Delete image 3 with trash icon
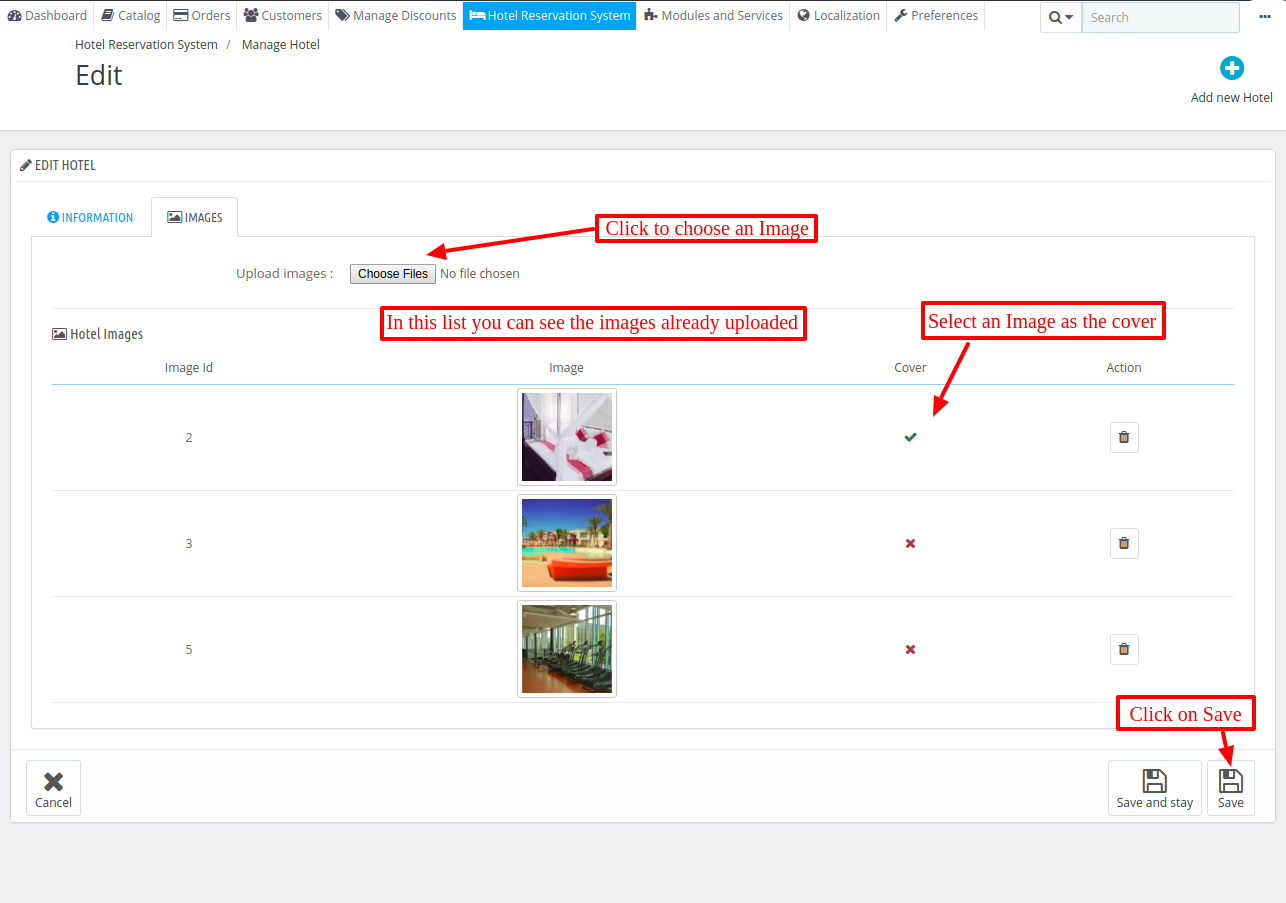This screenshot has height=903, width=1286. (1124, 543)
